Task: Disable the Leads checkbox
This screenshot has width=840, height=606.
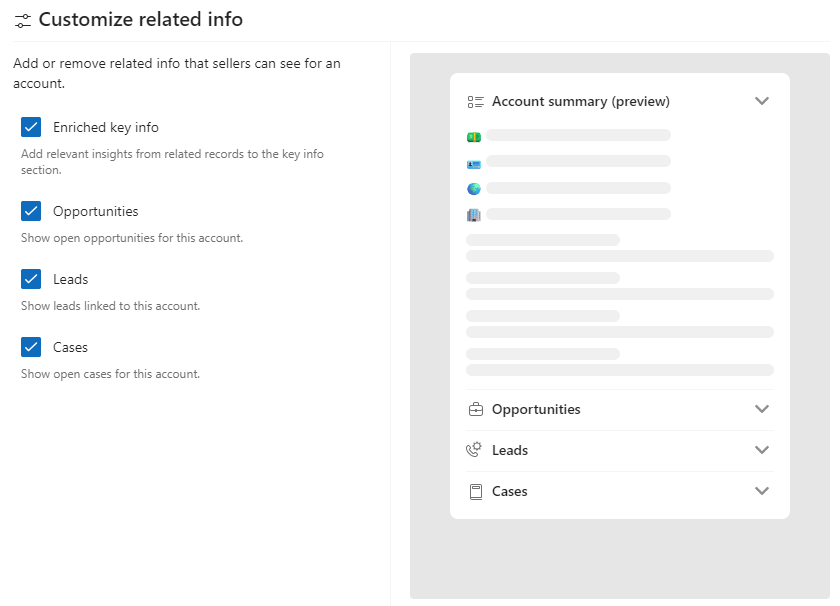Action: [x=31, y=279]
